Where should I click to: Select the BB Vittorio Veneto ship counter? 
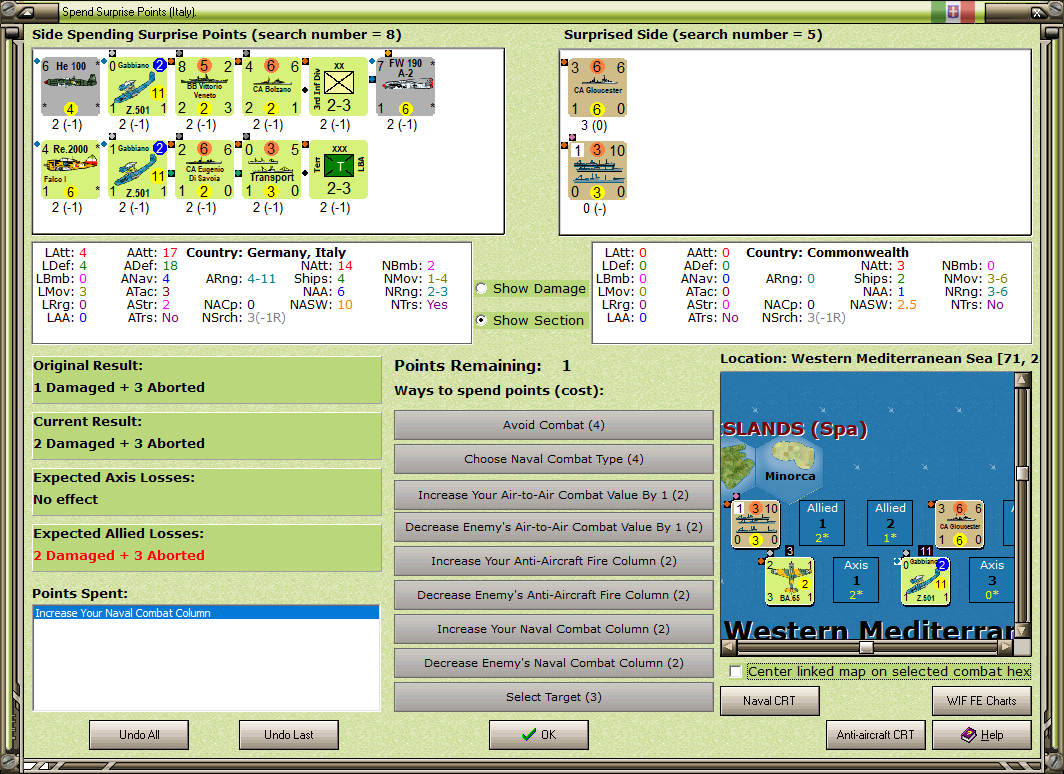point(204,87)
